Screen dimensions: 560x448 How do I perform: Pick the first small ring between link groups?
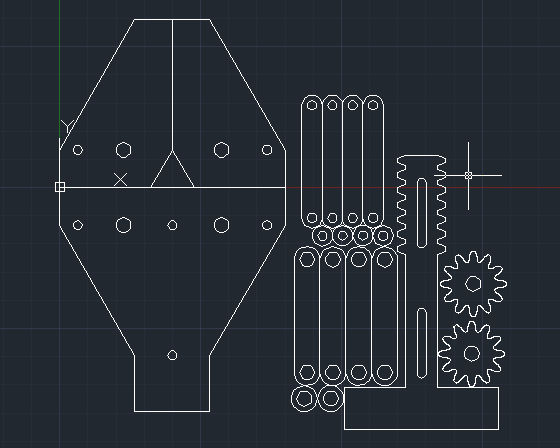click(322, 236)
